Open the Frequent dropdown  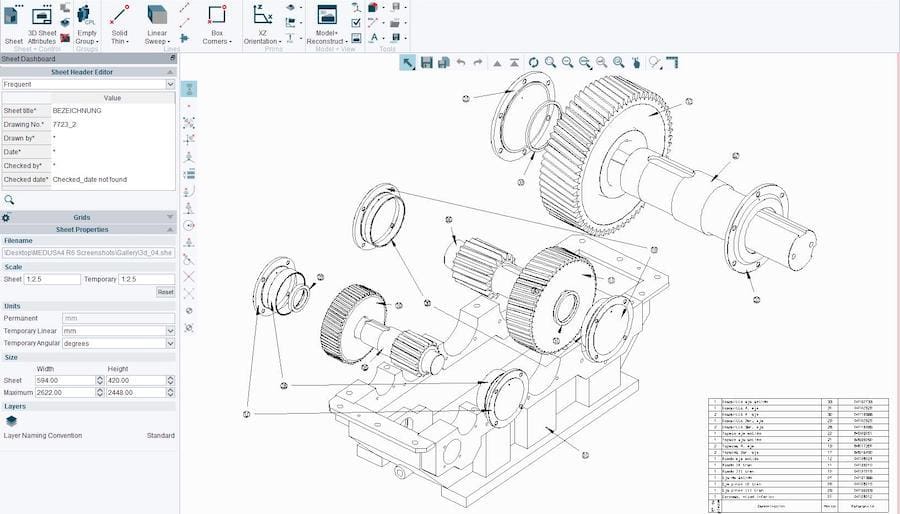click(x=170, y=84)
